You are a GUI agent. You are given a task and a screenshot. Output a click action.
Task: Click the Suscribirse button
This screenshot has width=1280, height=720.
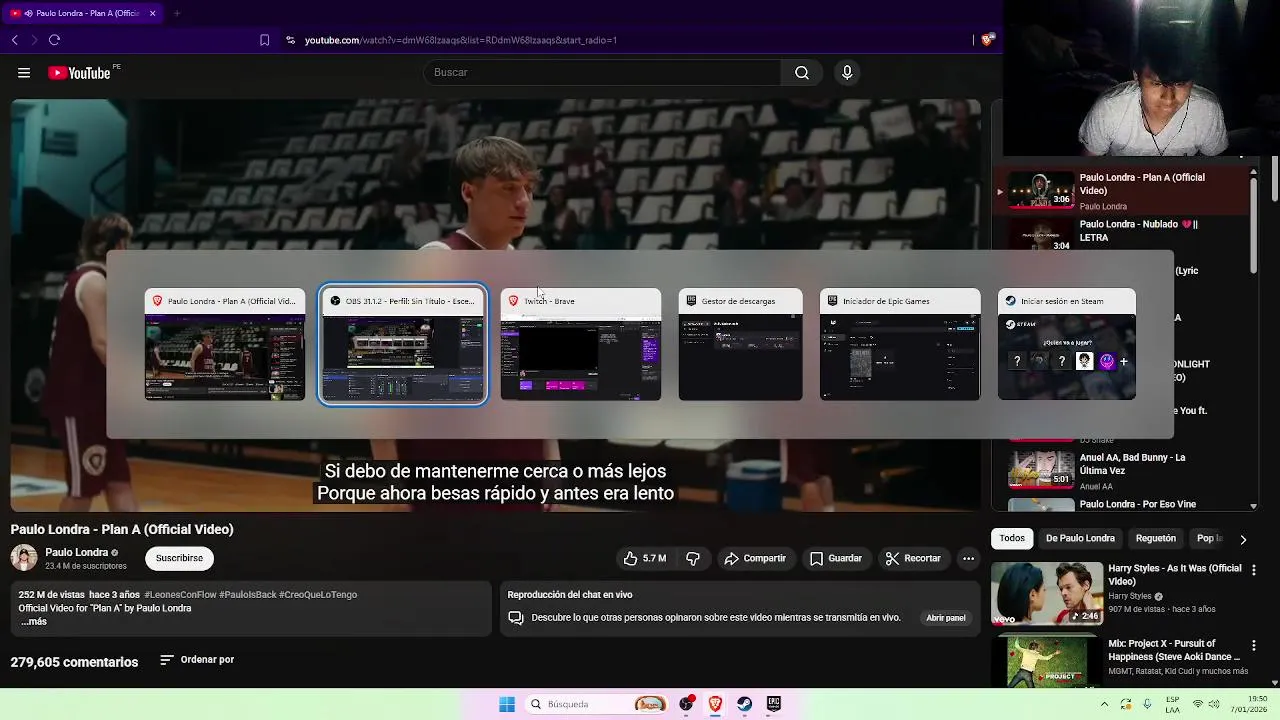tap(179, 558)
